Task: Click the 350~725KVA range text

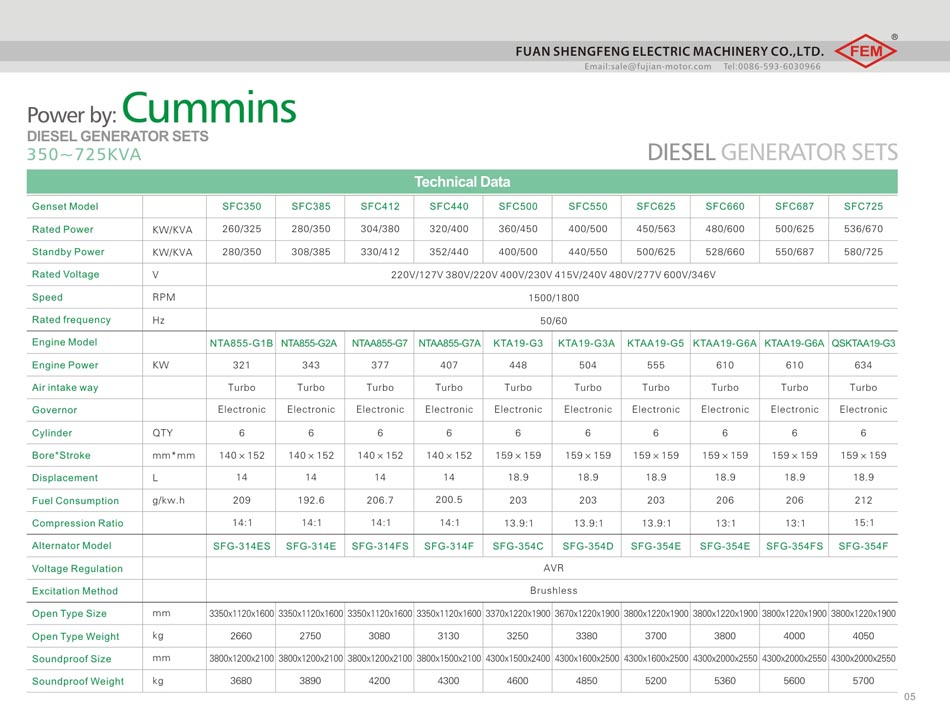Action: click(x=84, y=155)
